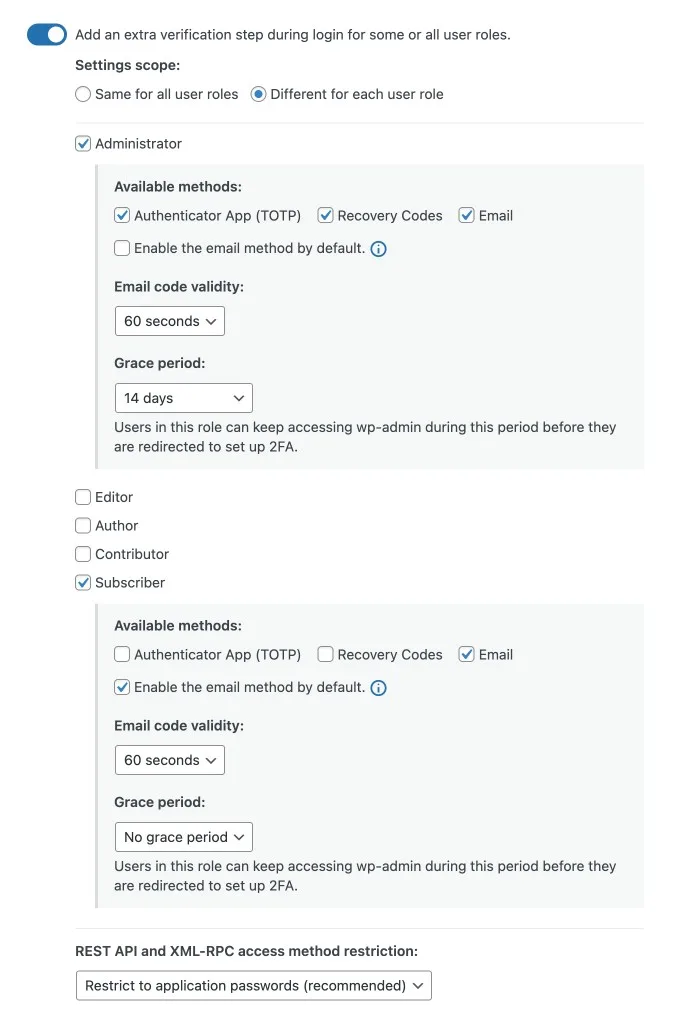Viewport: 674px width, 1019px height.
Task: Select 'Same for all user roles' option
Action: 83,94
